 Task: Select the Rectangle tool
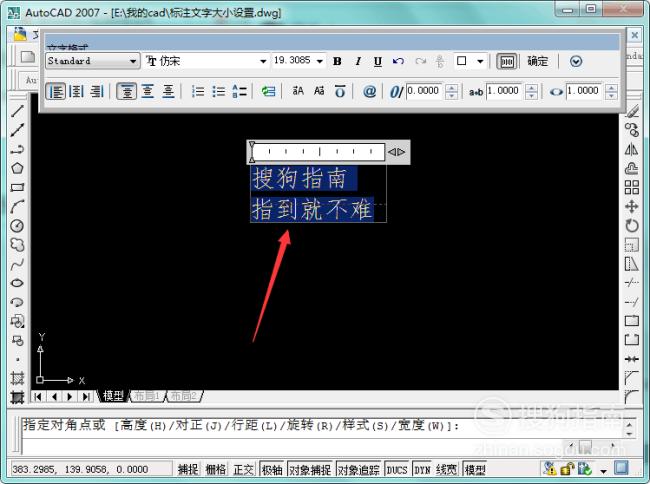click(x=17, y=187)
